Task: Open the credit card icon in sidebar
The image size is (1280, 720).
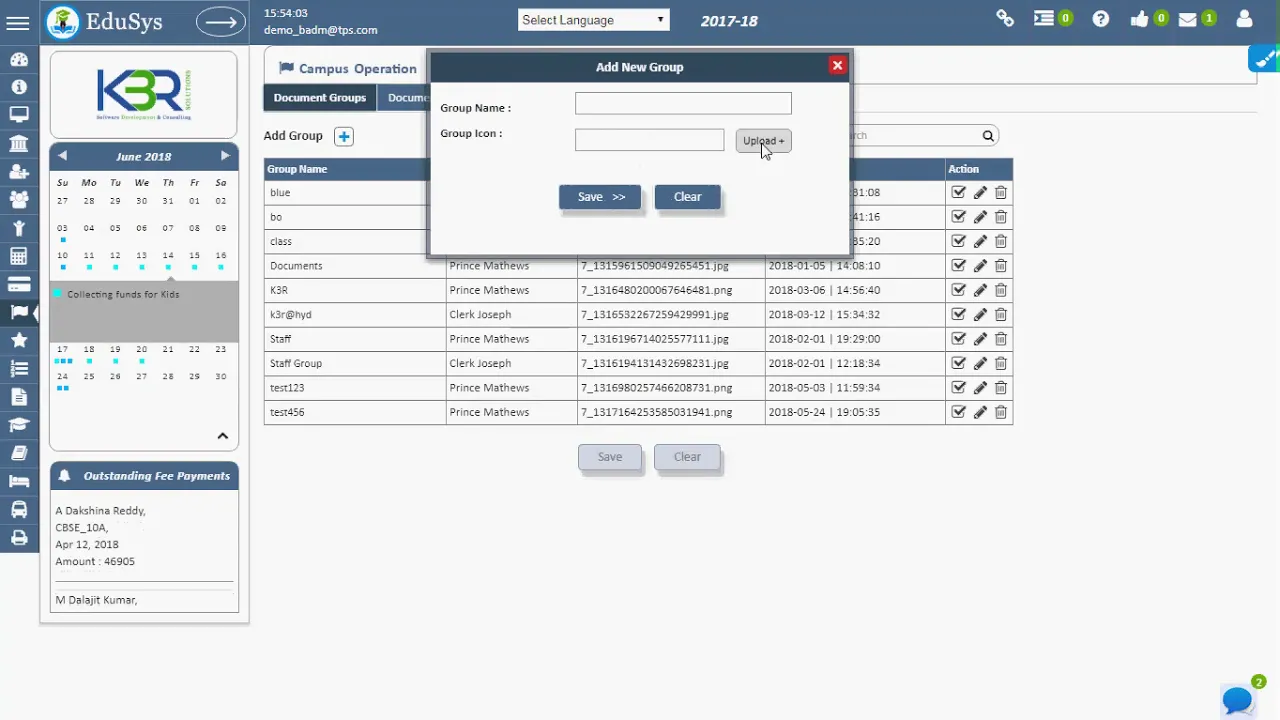Action: pyautogui.click(x=18, y=285)
